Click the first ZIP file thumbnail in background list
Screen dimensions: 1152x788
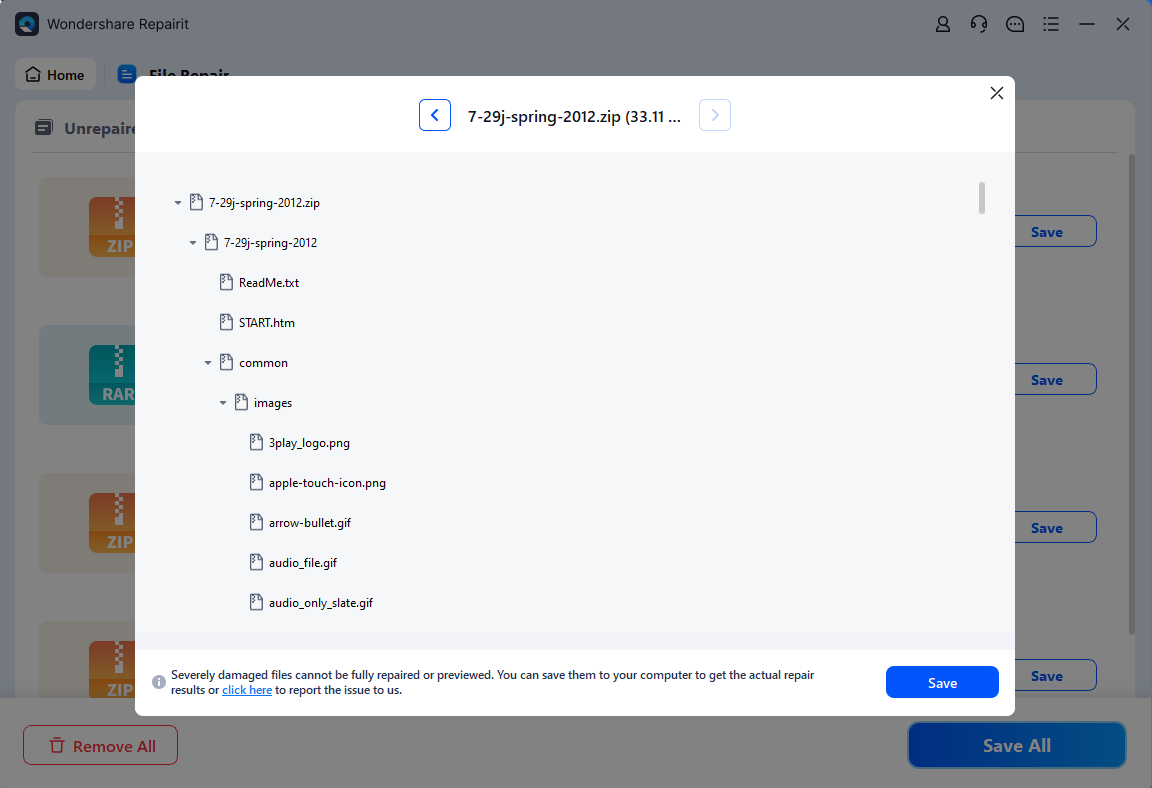(x=112, y=226)
